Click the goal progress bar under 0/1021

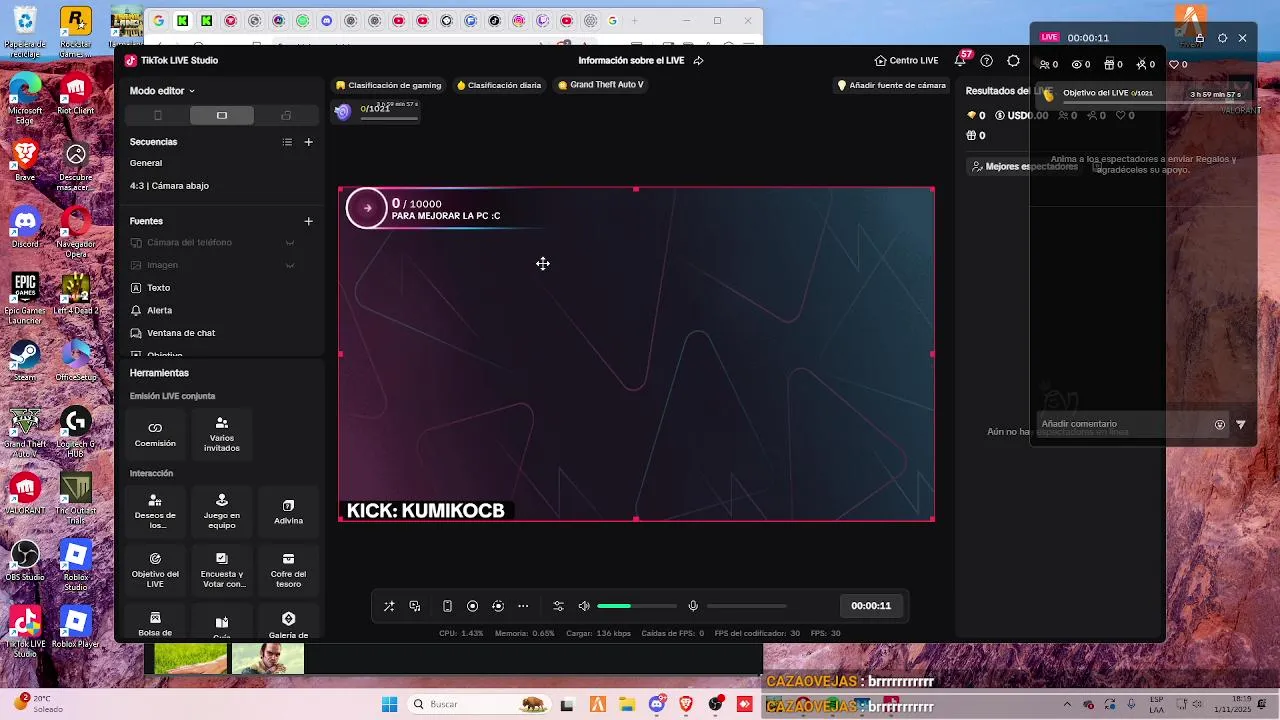(389, 118)
